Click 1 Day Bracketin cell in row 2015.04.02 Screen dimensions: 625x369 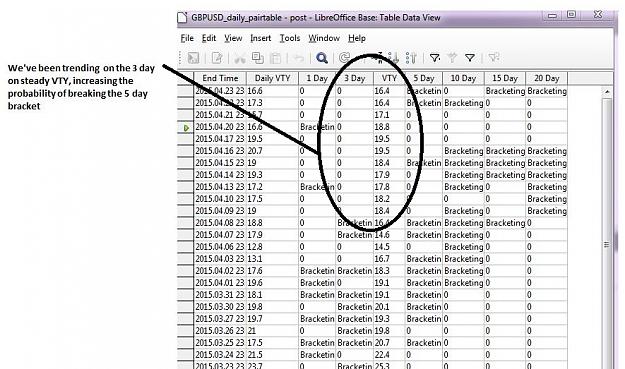click(317, 271)
